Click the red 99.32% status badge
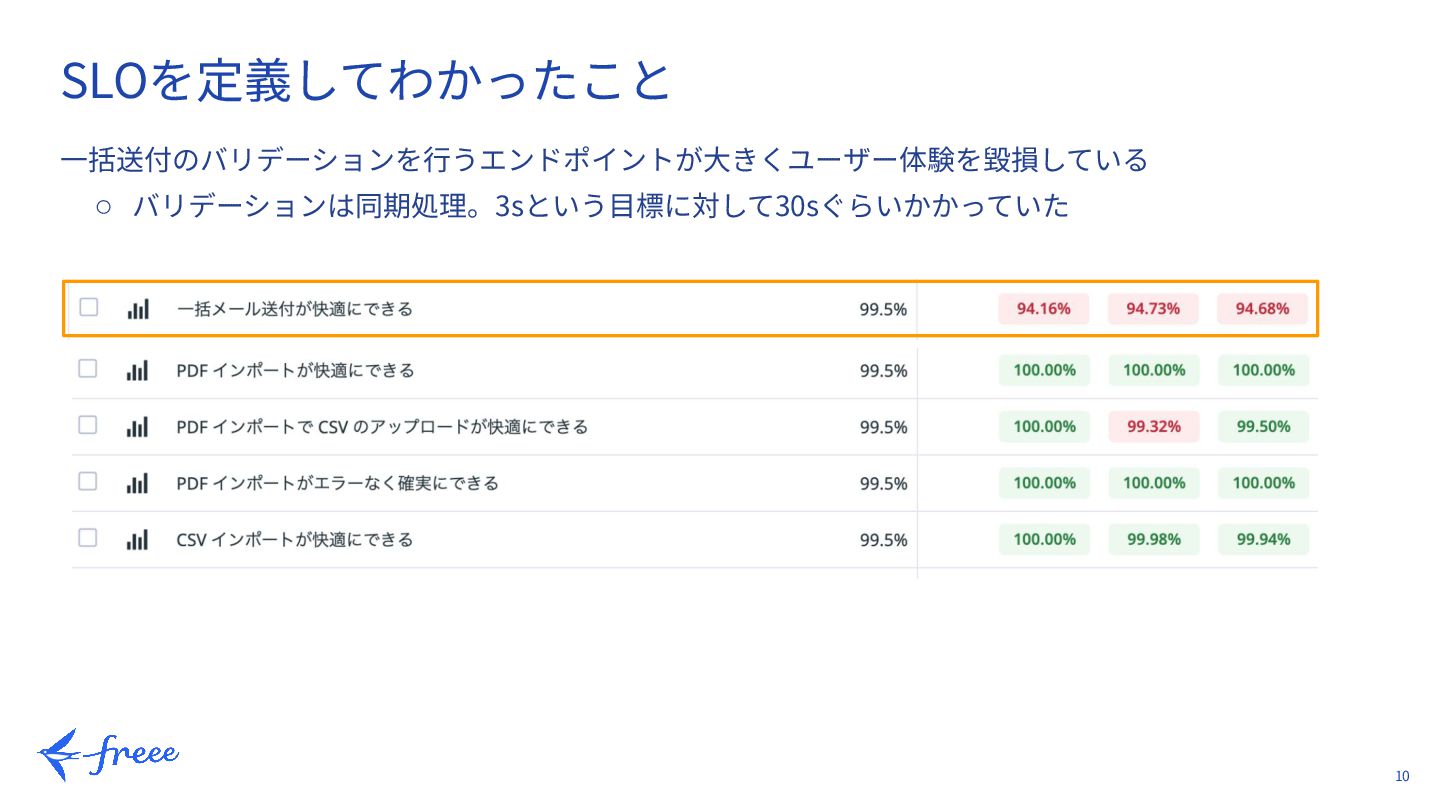 1153,427
